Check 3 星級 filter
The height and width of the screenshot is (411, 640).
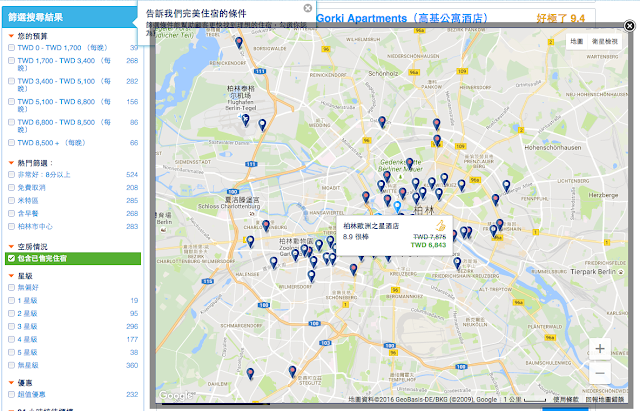[11, 327]
